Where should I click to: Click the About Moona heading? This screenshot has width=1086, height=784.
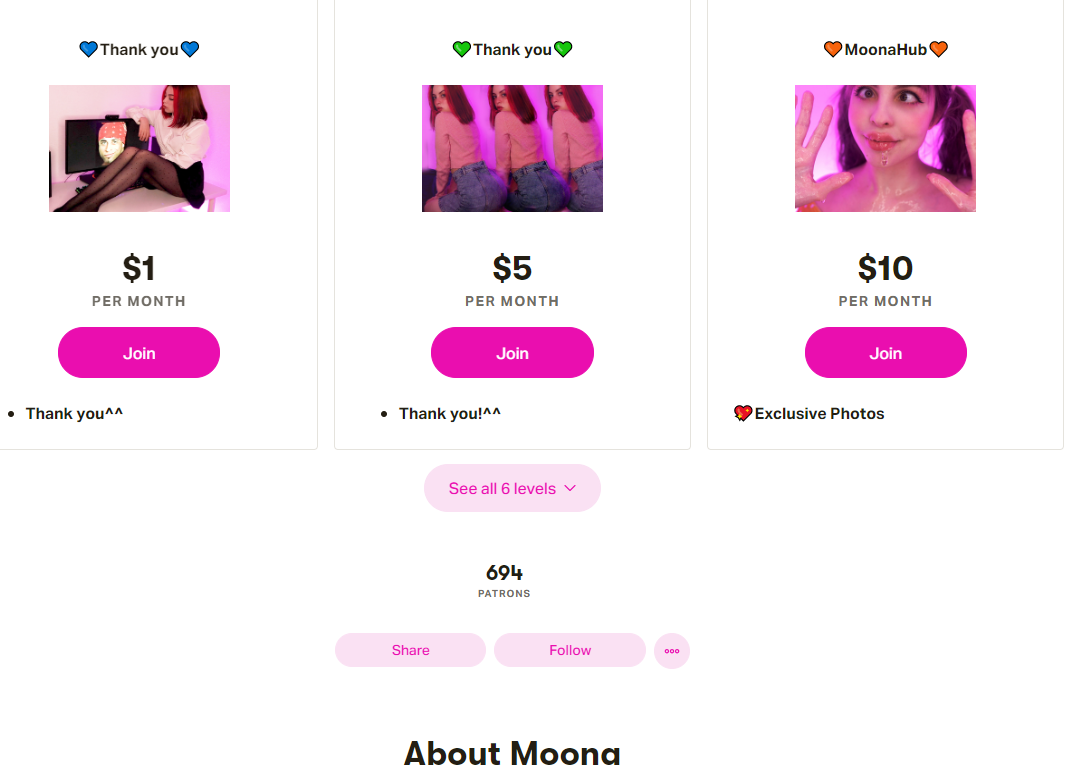[x=512, y=753]
